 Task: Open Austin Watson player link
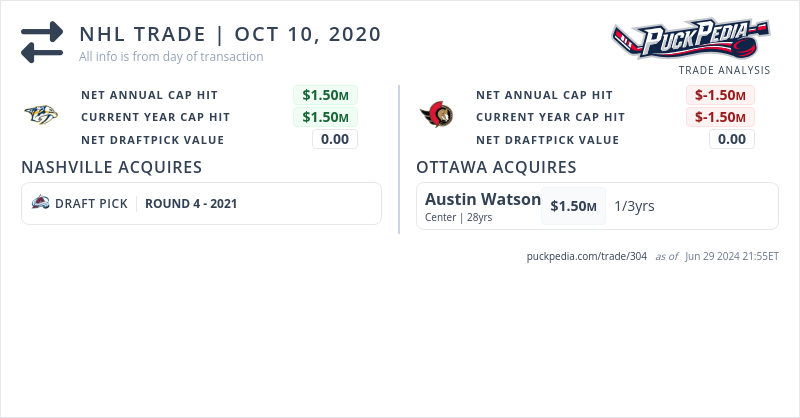click(x=482, y=199)
